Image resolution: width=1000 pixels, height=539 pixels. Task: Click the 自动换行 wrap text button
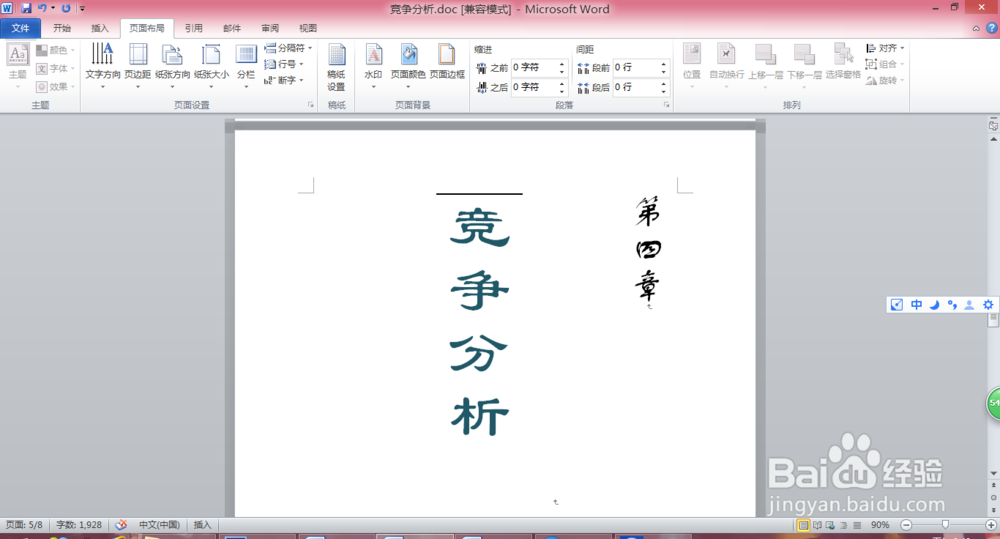coord(726,66)
